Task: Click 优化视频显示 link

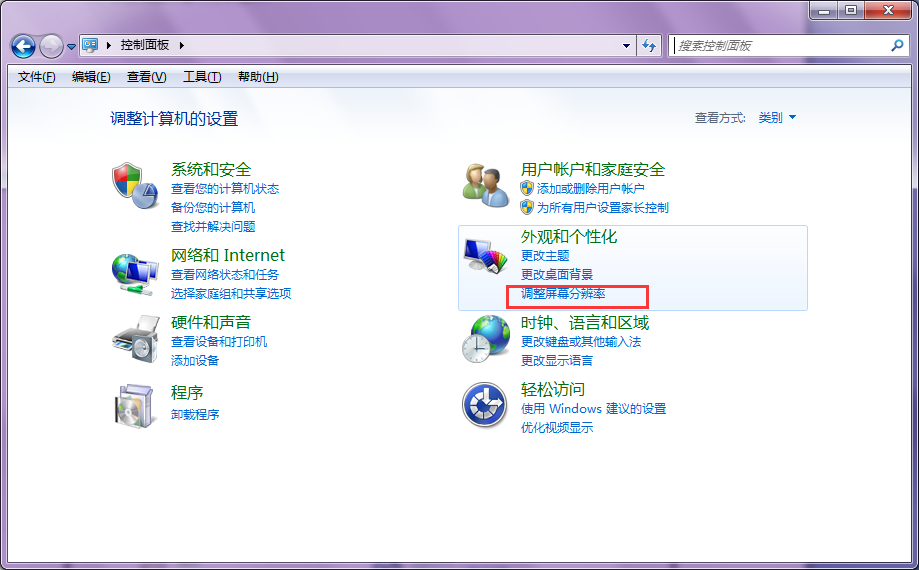Action: point(557,428)
